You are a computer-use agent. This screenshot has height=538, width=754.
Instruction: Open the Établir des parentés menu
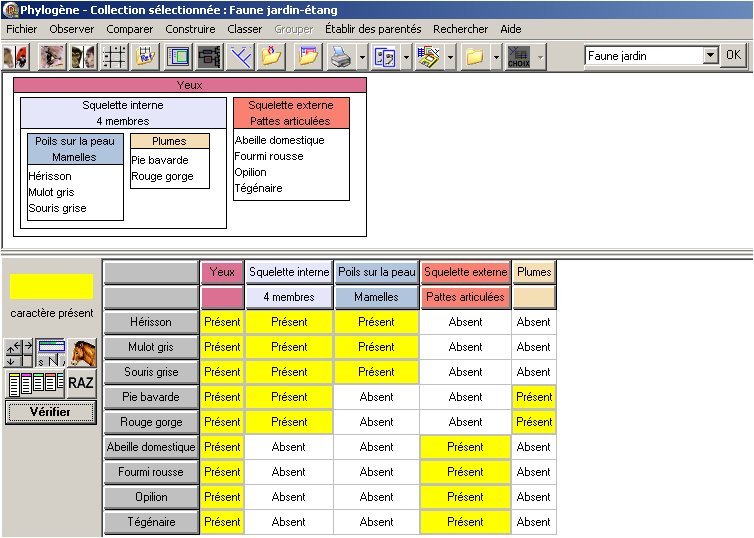pos(372,29)
